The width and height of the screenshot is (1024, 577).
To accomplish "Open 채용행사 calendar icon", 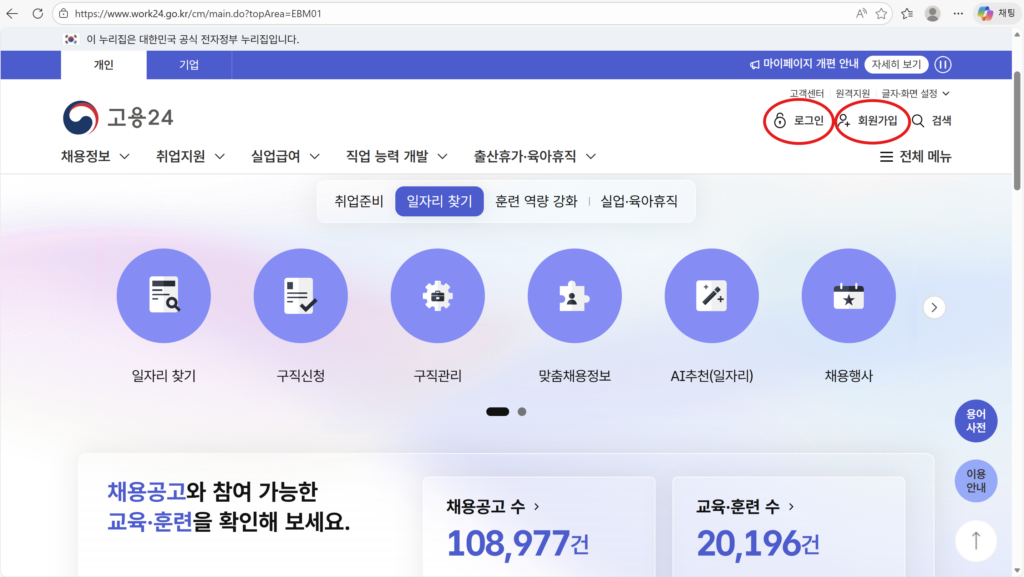I will (x=848, y=295).
